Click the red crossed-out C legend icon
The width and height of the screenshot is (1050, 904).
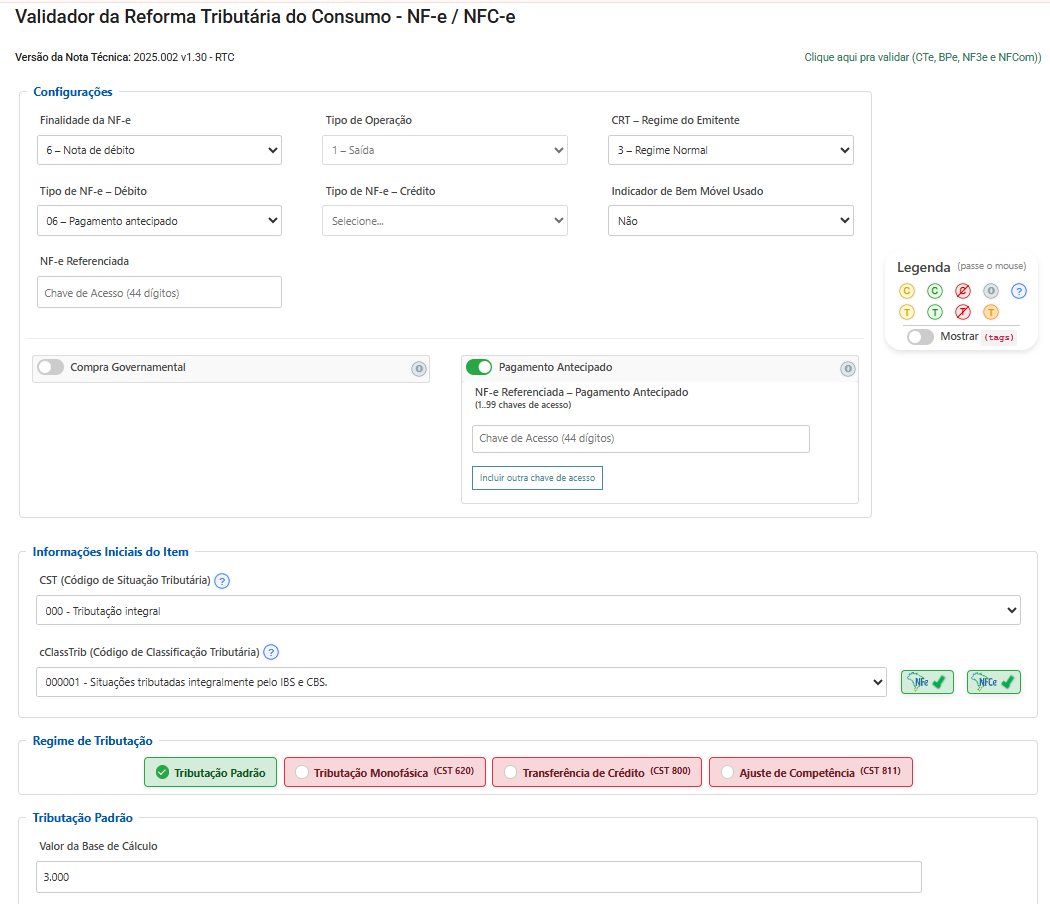coord(963,291)
